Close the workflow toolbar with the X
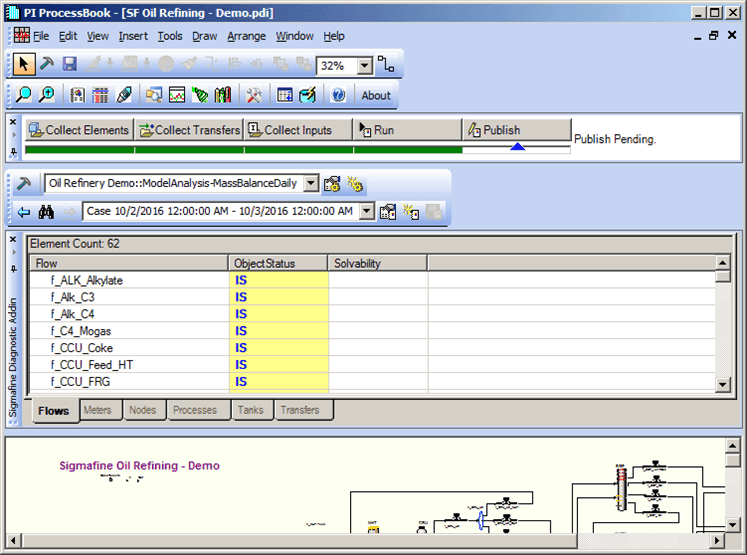This screenshot has width=747, height=555. tap(13, 122)
